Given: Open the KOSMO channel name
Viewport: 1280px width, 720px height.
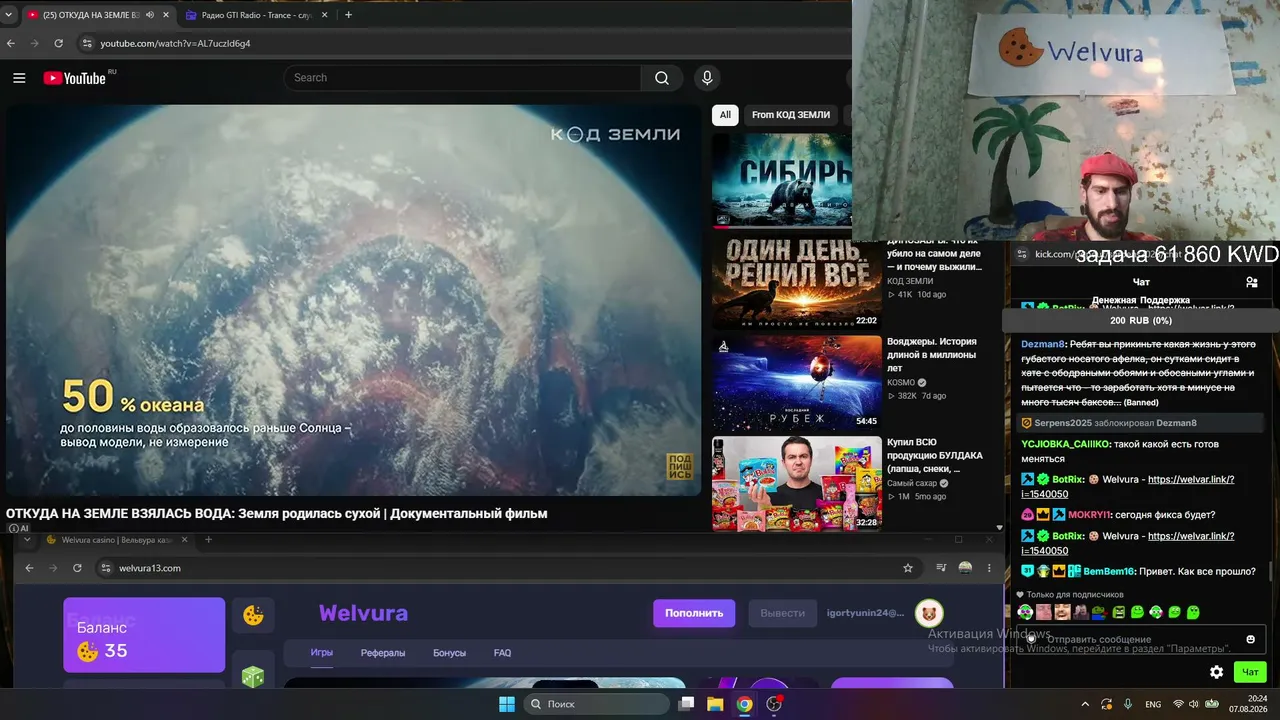Looking at the screenshot, I should [902, 382].
